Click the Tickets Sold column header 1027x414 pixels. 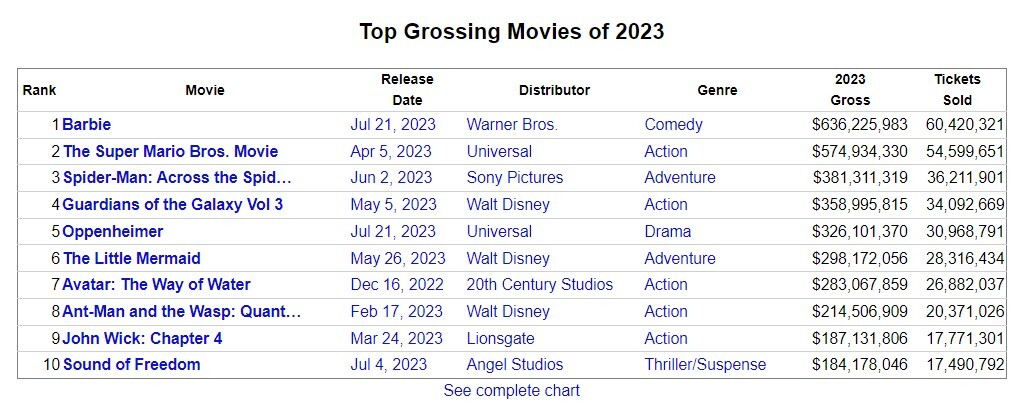957,90
